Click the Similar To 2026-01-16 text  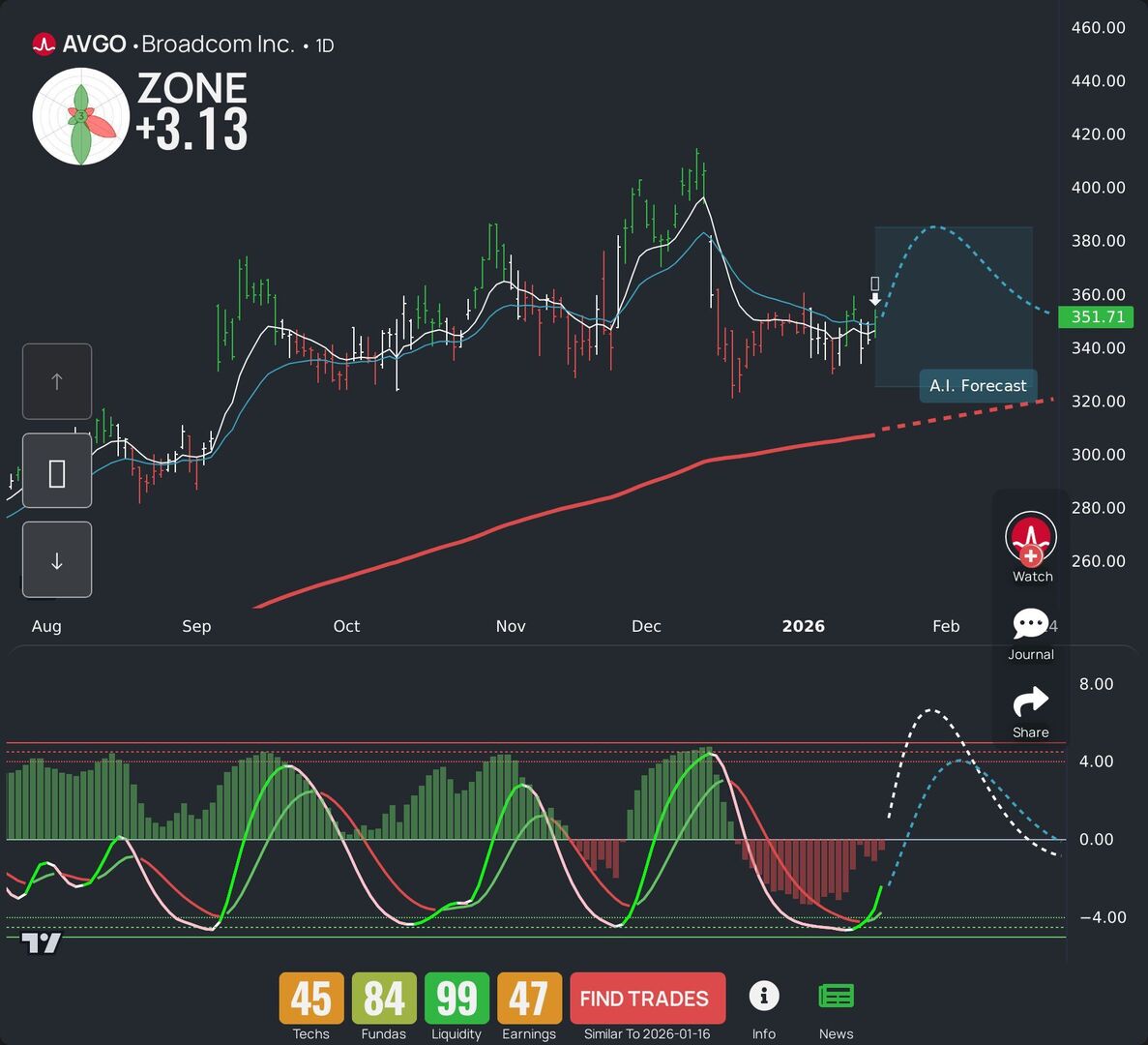(x=647, y=1034)
